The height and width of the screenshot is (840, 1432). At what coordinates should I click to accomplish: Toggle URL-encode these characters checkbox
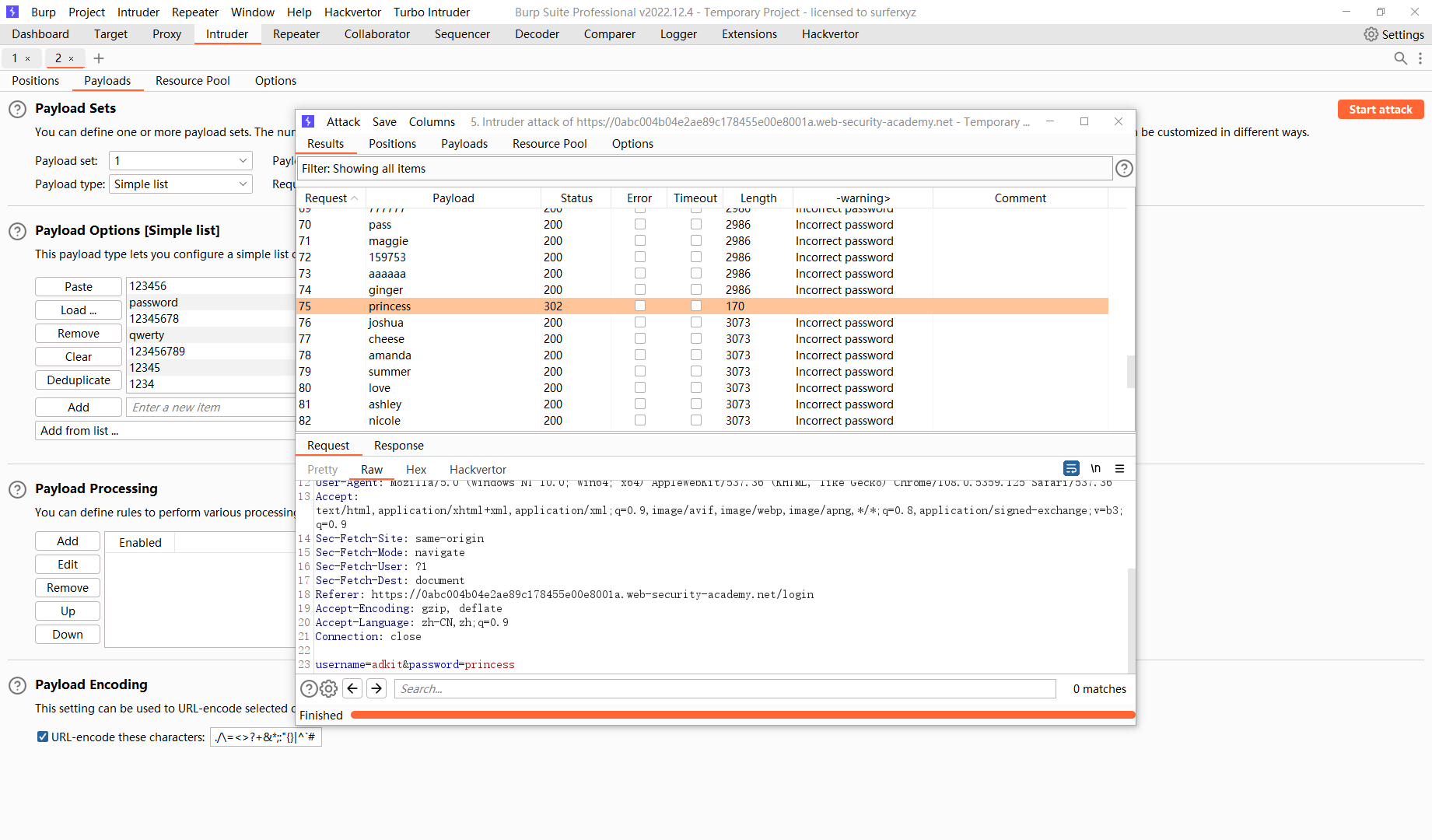point(43,737)
